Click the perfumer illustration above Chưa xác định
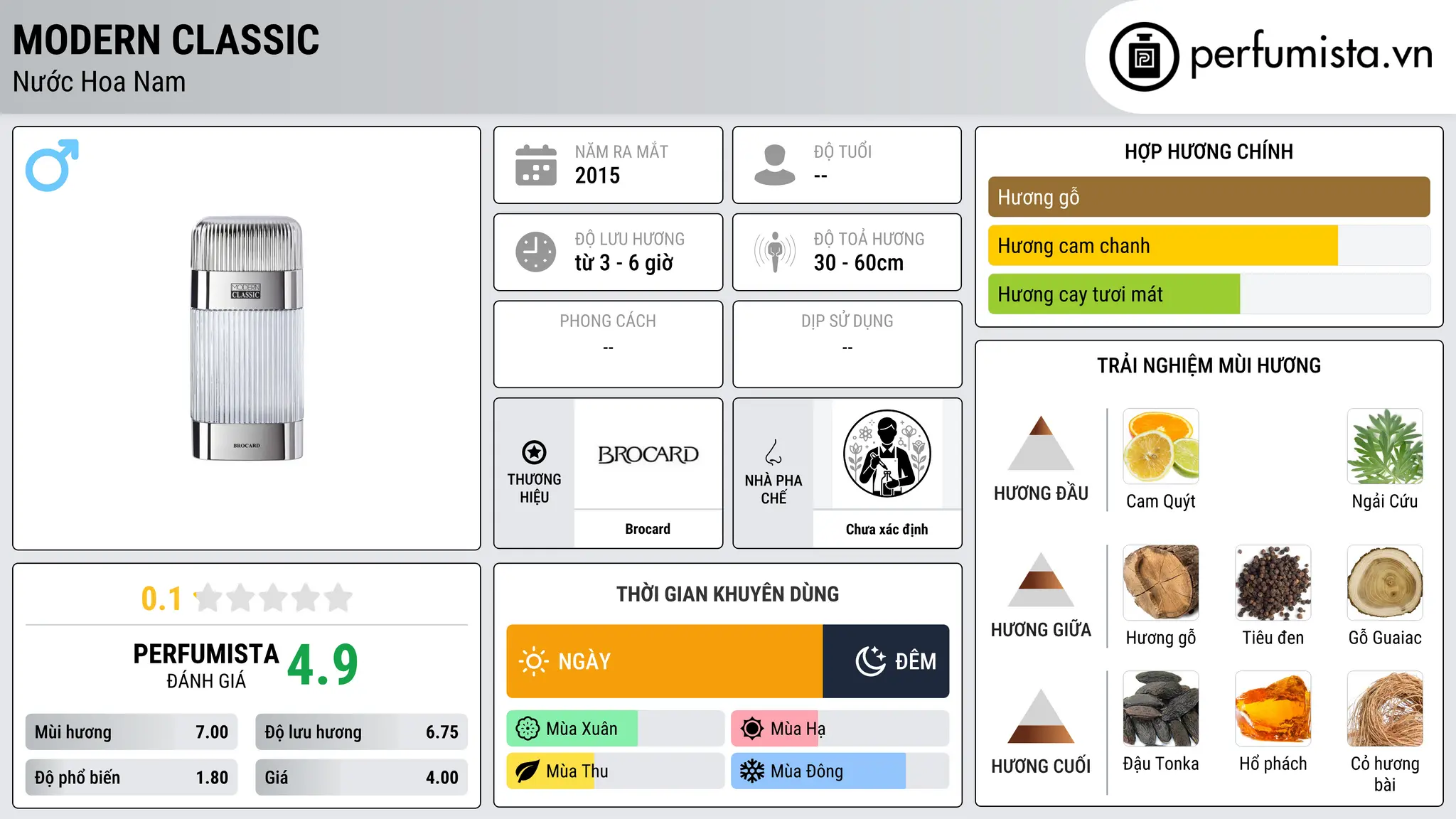The height and width of the screenshot is (819, 1456). pos(887,454)
